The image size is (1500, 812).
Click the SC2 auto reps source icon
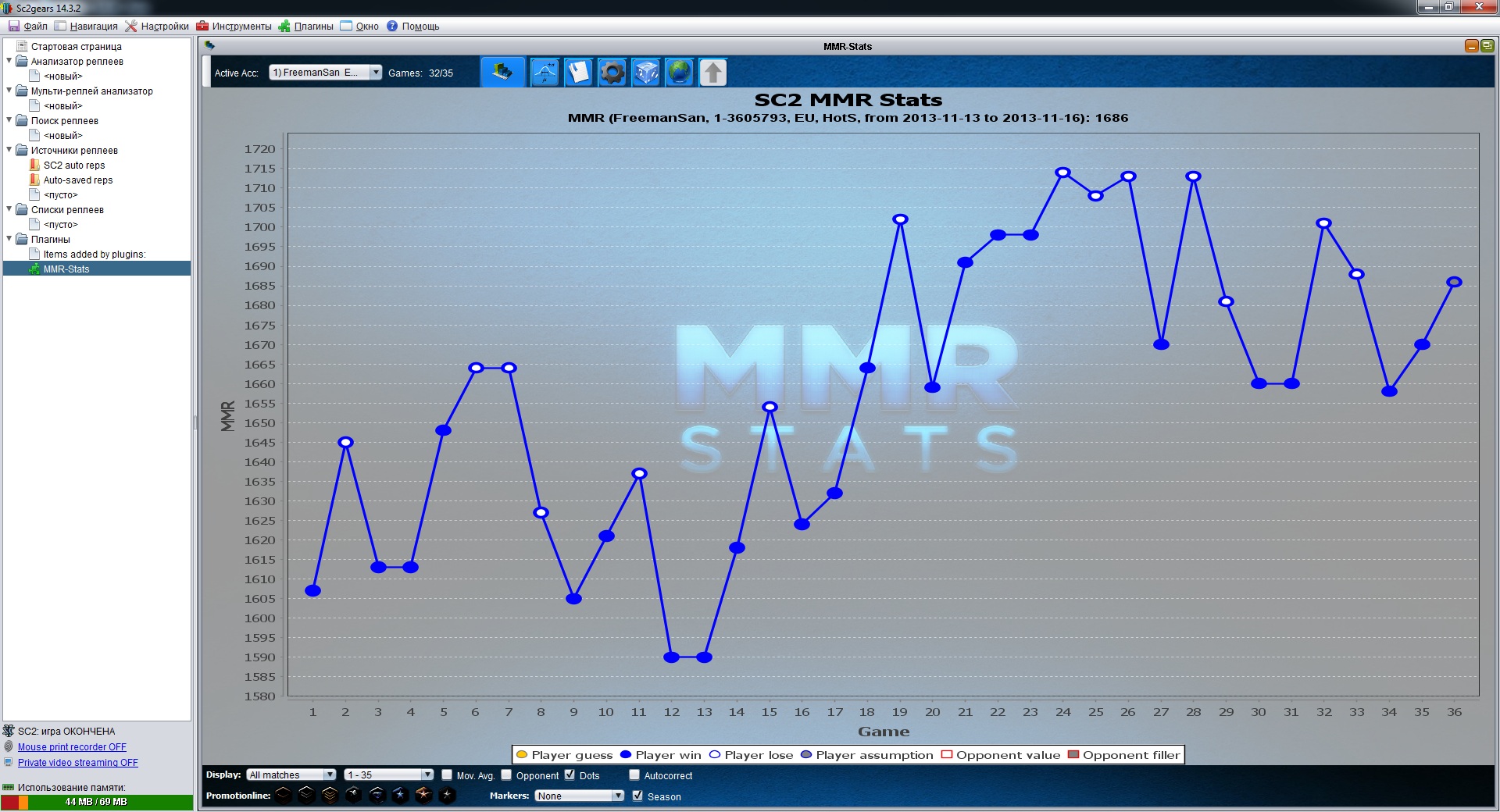pyautogui.click(x=34, y=165)
